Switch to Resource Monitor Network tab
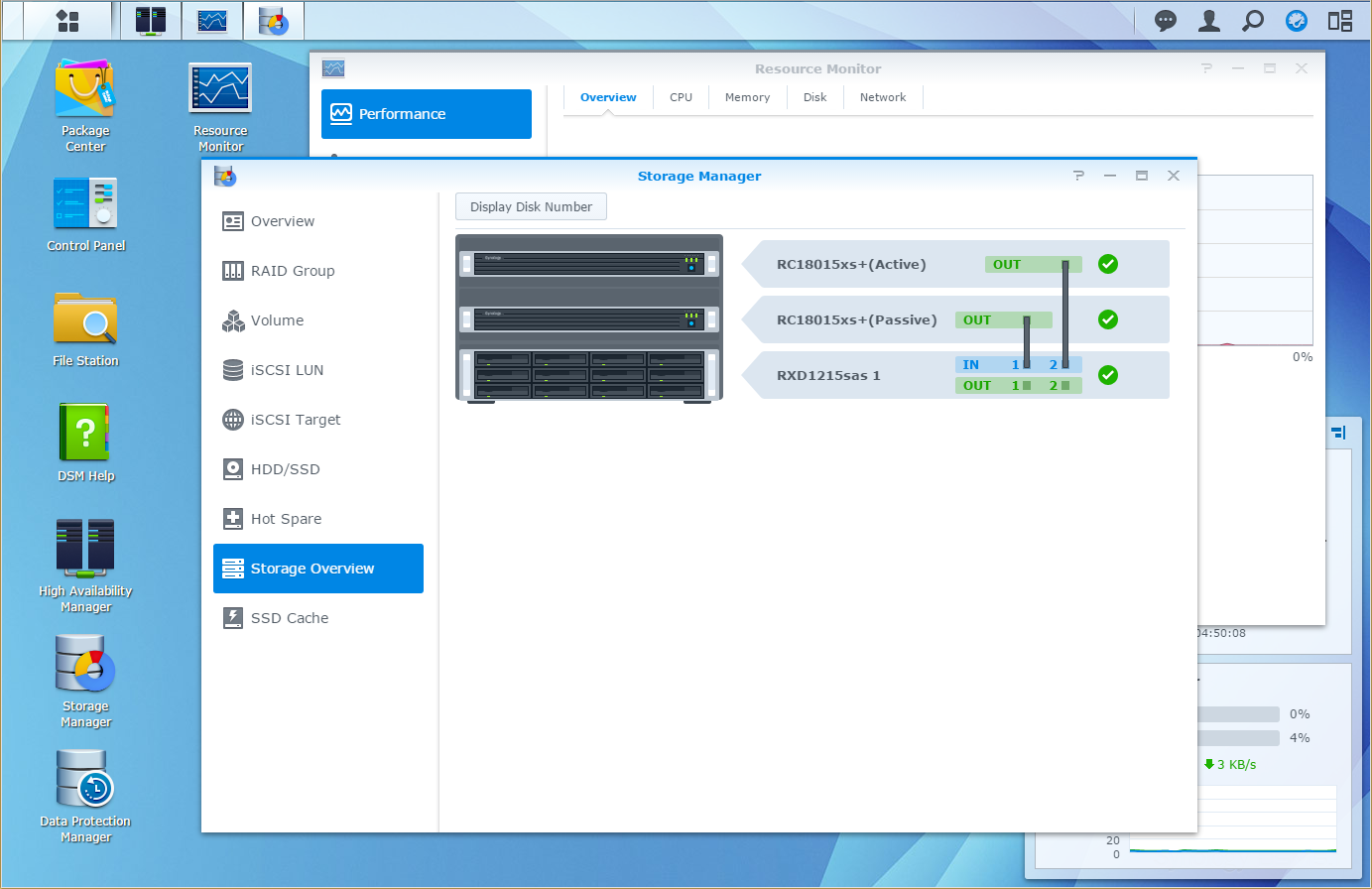The width and height of the screenshot is (1372, 889). 883,97
